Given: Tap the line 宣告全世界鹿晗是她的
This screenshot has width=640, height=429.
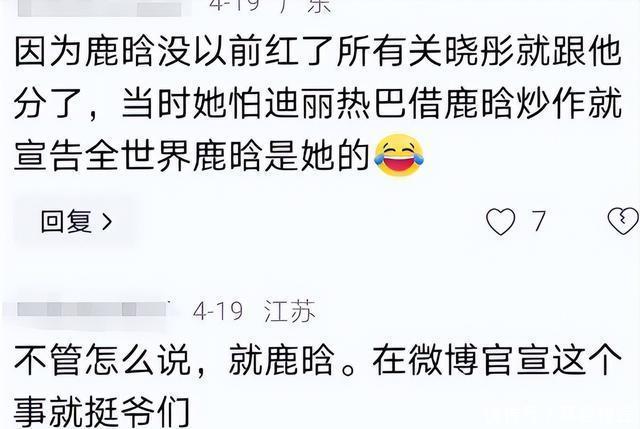Looking at the screenshot, I should pos(191,155).
